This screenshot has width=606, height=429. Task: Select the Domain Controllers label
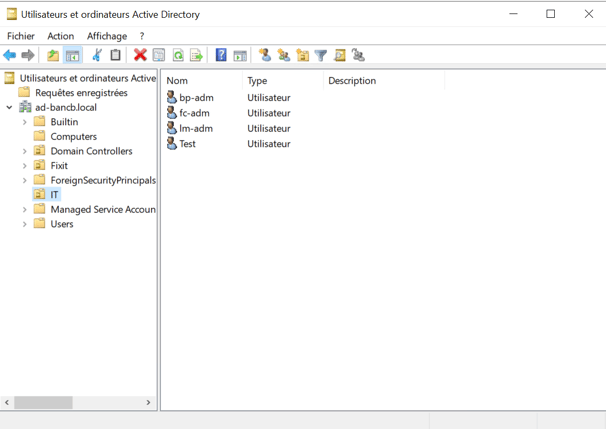(x=91, y=151)
